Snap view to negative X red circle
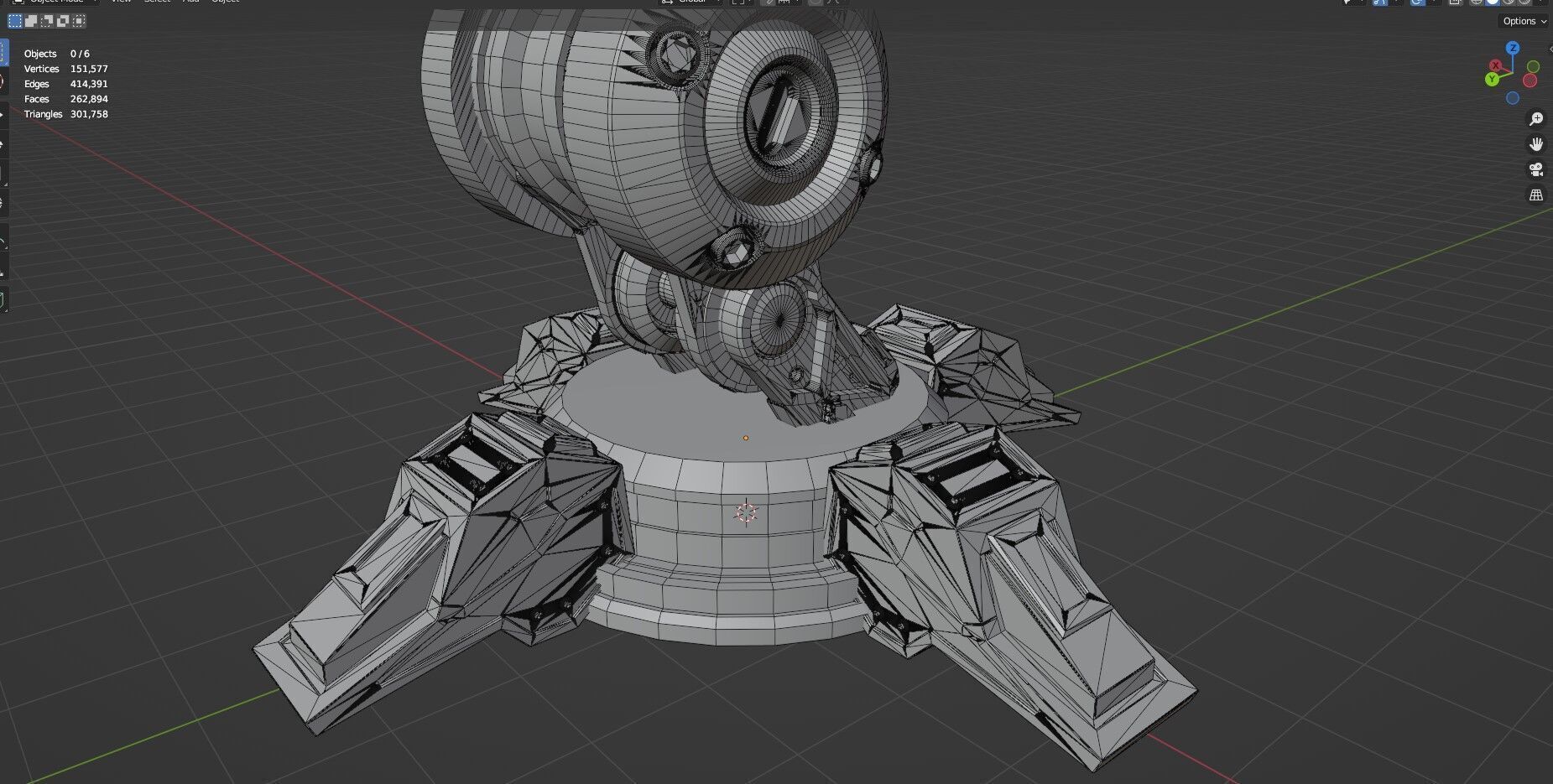This screenshot has height=784, width=1553. pyautogui.click(x=1530, y=80)
